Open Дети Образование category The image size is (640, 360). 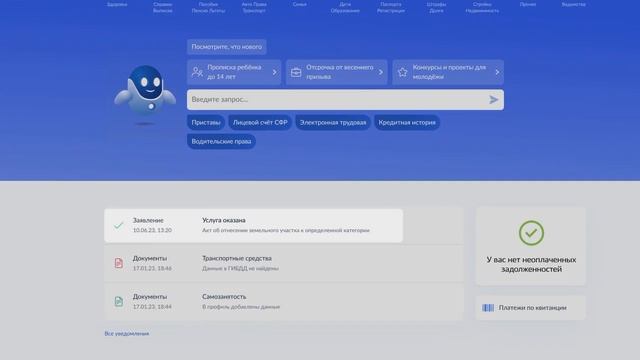point(345,7)
